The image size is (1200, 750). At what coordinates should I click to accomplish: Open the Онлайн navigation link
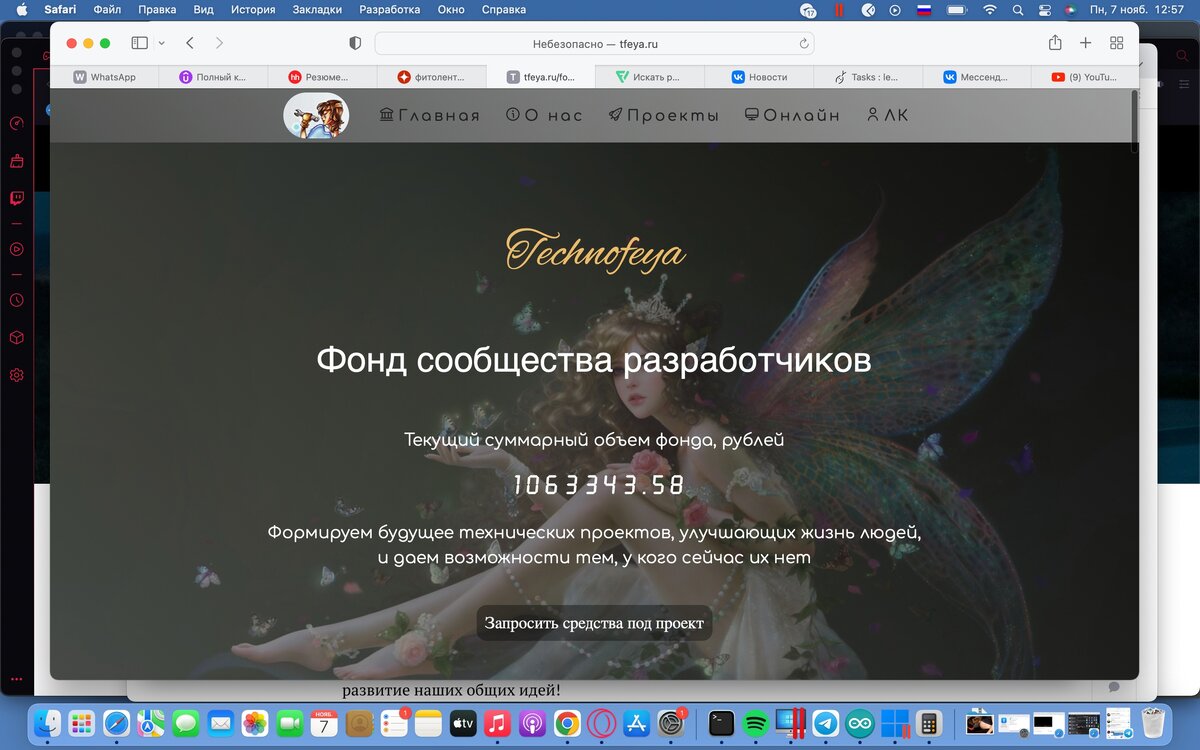(x=793, y=116)
